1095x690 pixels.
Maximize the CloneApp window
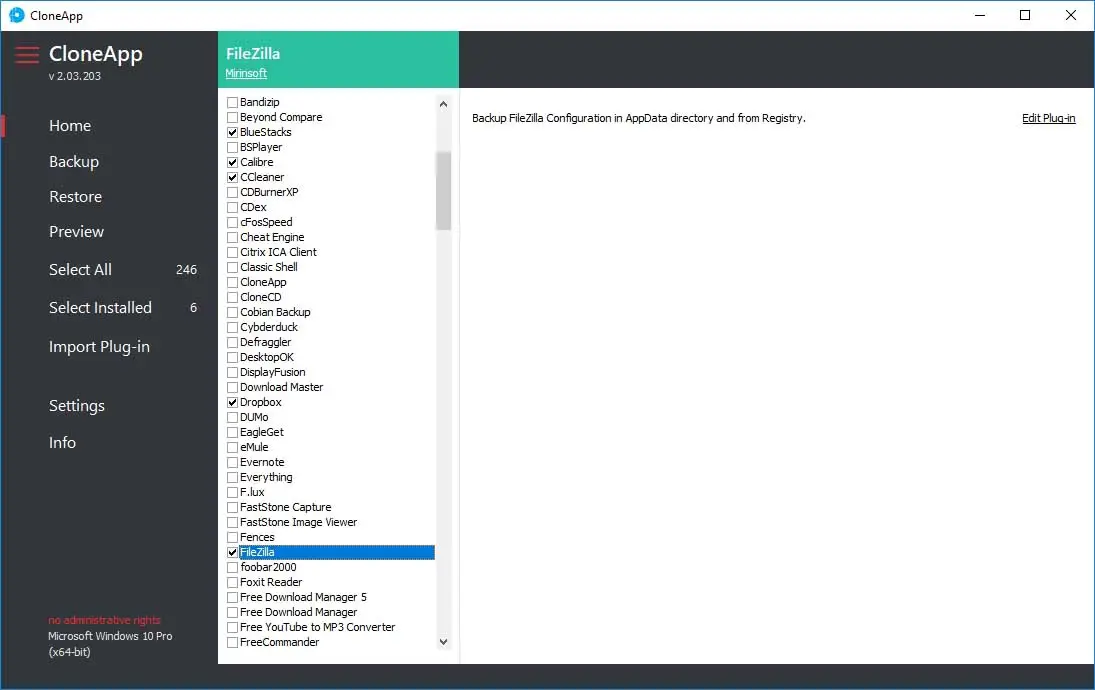(x=1024, y=15)
